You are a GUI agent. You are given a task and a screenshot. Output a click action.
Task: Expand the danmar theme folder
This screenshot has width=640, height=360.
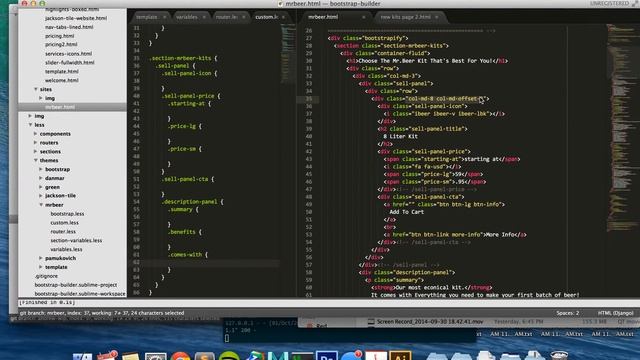(41, 178)
